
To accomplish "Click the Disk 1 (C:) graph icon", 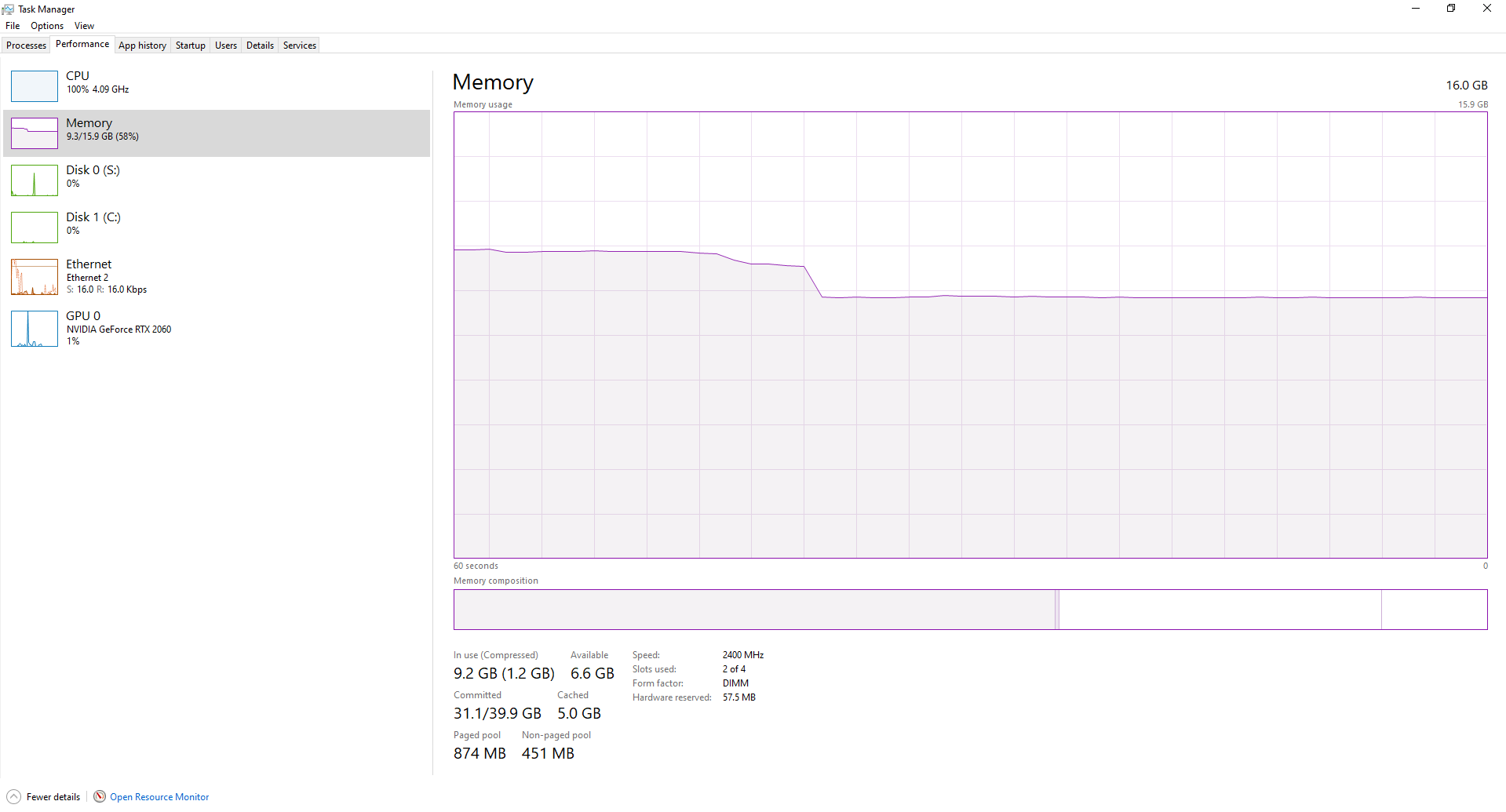I will (x=35, y=228).
